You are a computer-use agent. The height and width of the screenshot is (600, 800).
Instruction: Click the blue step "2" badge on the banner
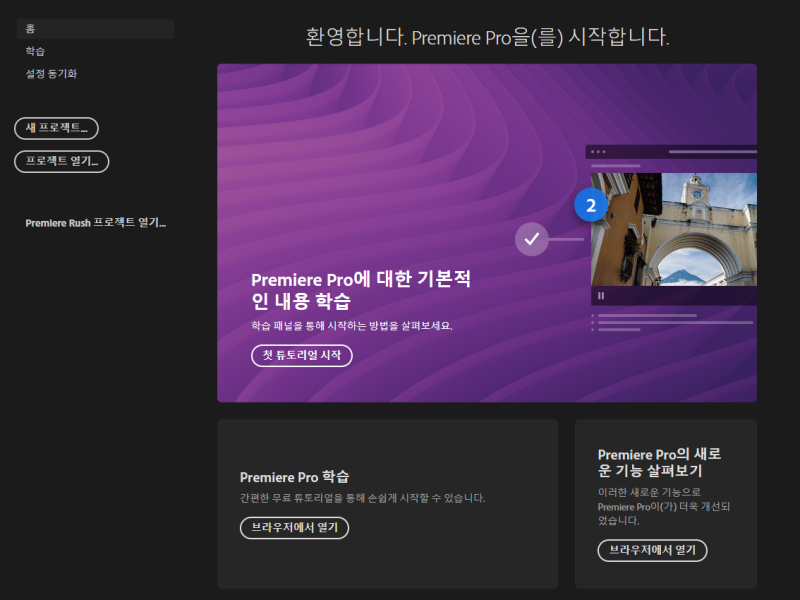click(x=591, y=204)
